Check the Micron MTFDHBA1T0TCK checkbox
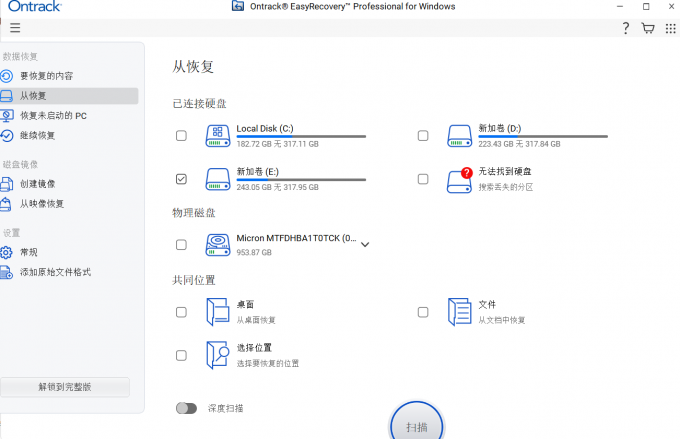680x439 pixels. (181, 245)
